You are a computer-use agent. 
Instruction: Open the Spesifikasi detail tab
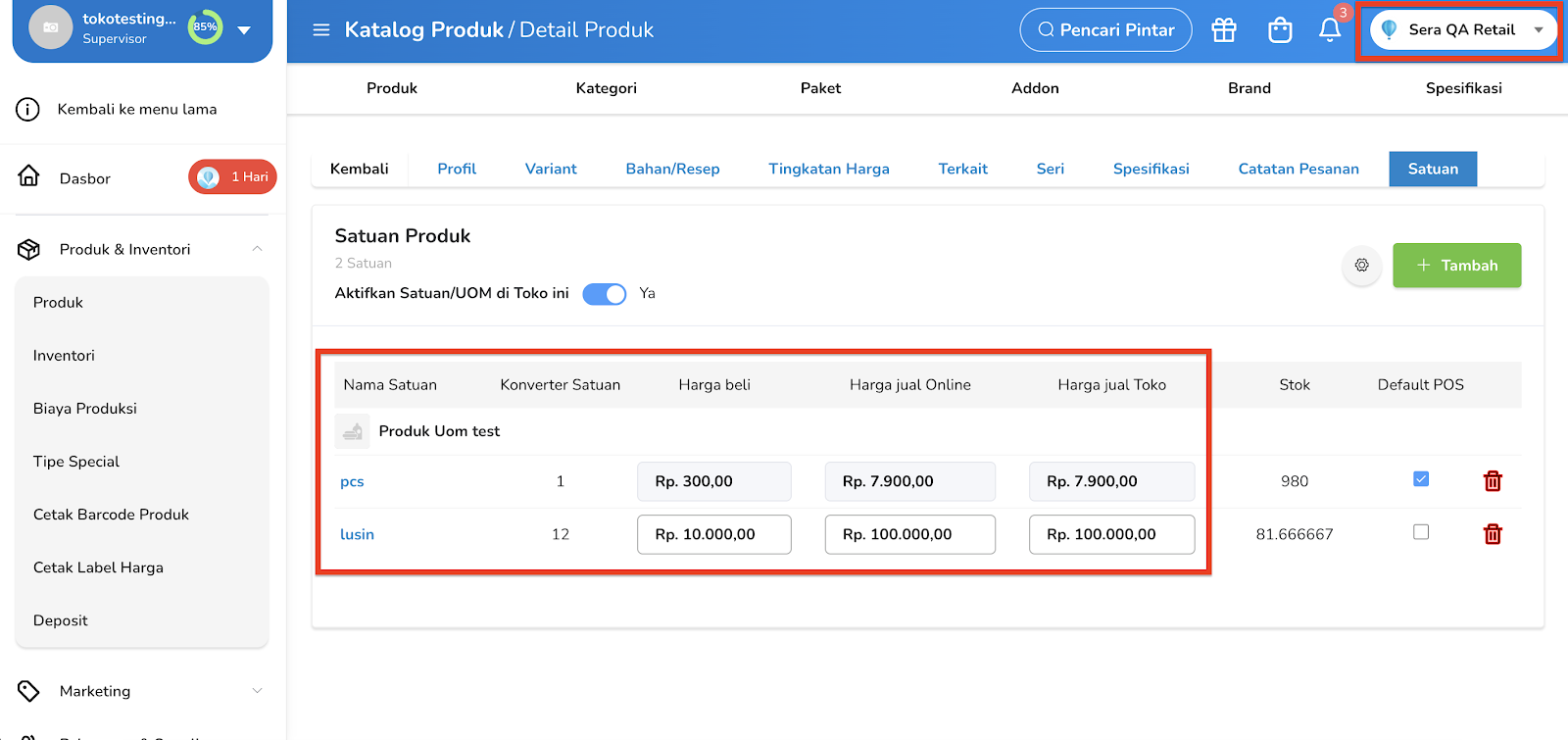pos(1151,169)
